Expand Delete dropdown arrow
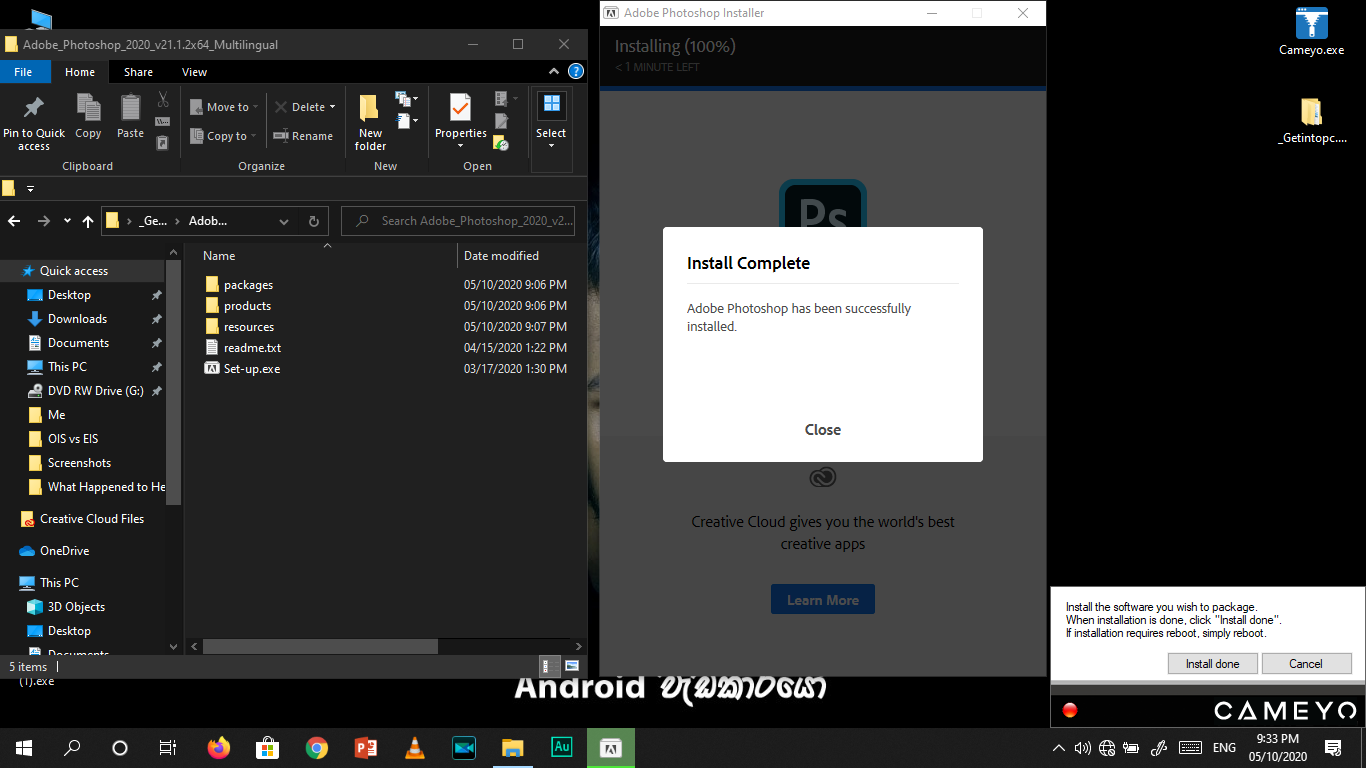1366x768 pixels. point(332,107)
